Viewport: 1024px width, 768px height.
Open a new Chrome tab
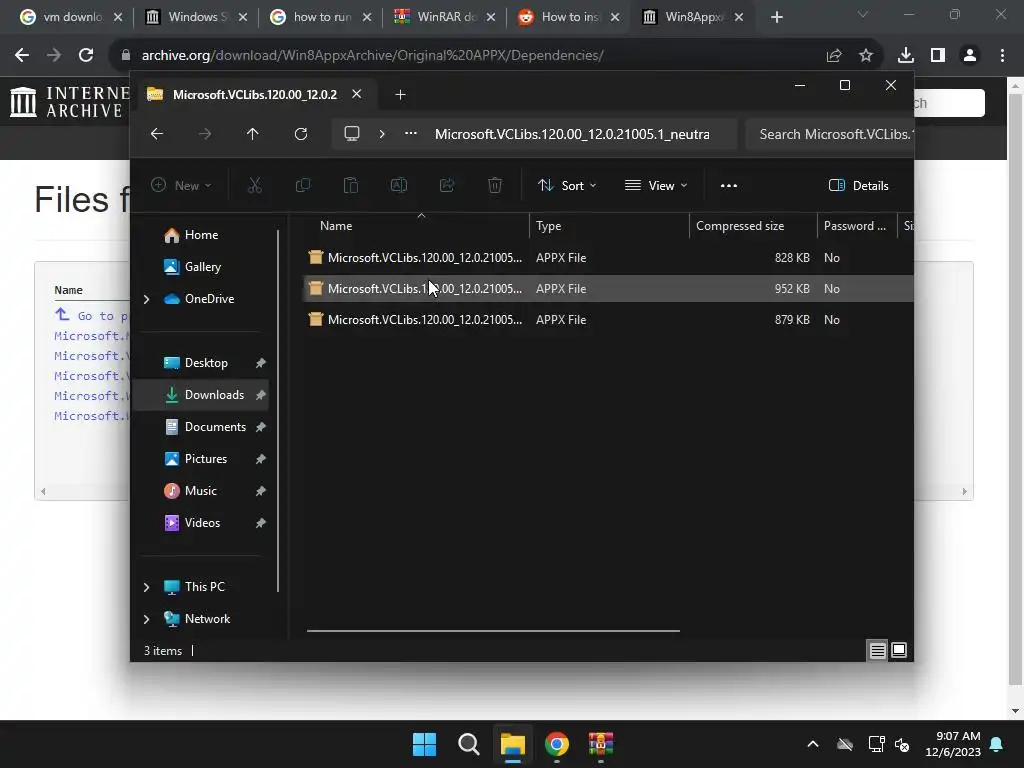pos(776,17)
